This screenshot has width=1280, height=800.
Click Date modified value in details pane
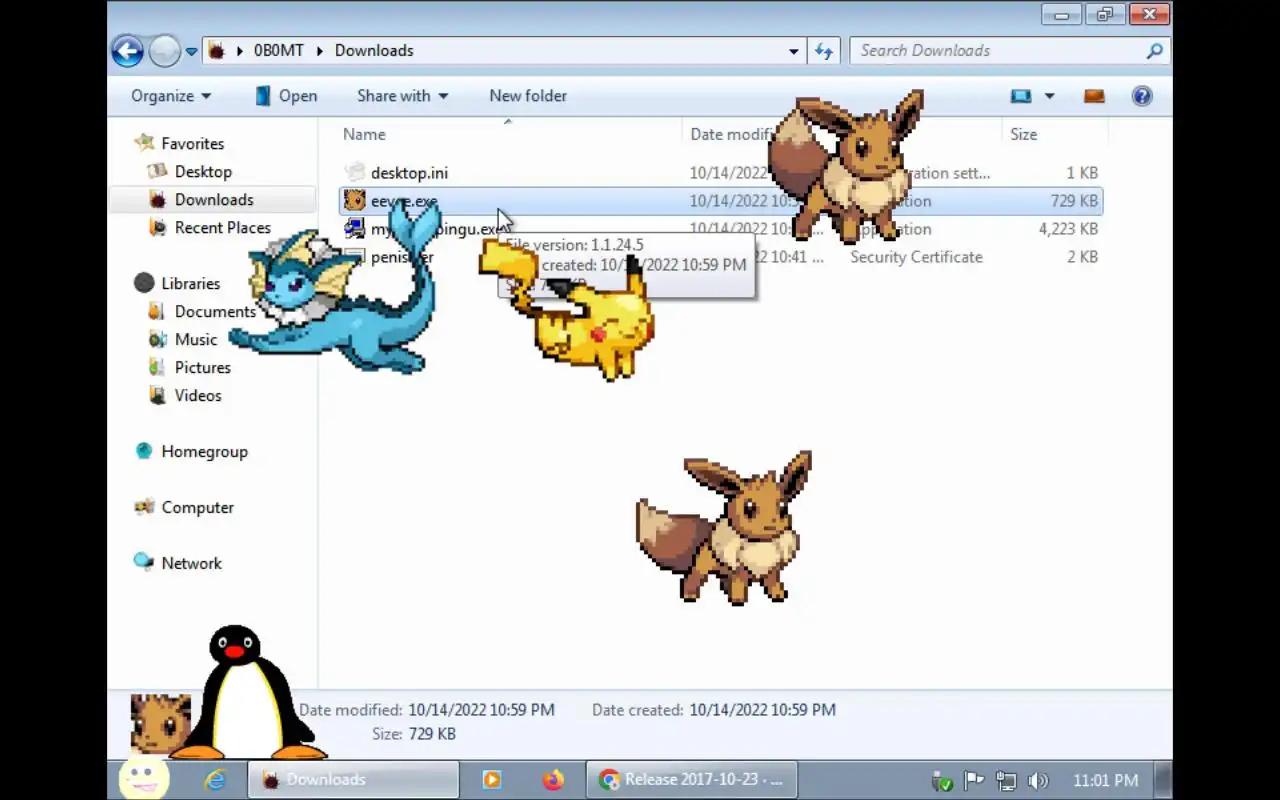pos(481,710)
